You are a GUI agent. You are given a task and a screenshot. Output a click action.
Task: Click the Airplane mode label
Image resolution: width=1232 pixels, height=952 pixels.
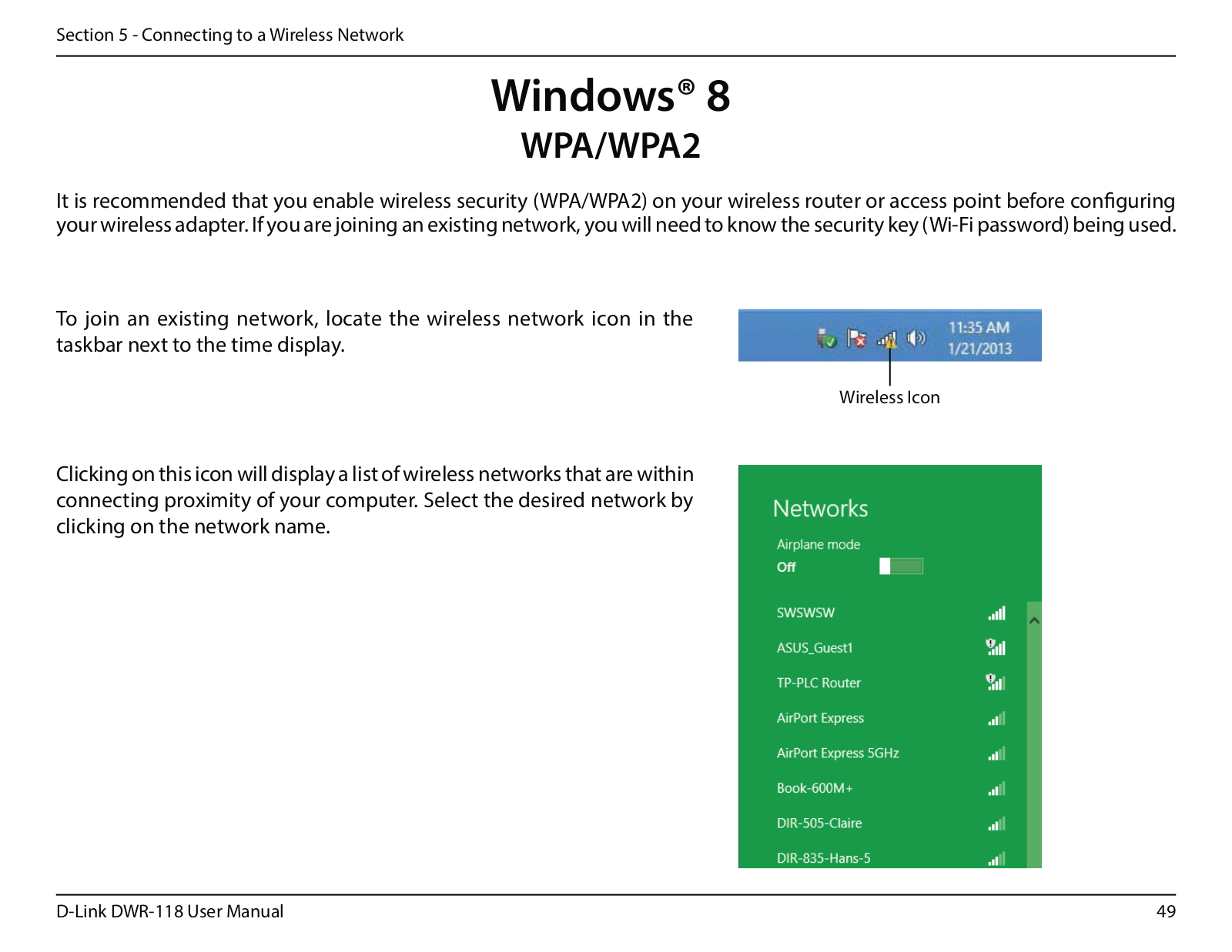click(x=819, y=544)
